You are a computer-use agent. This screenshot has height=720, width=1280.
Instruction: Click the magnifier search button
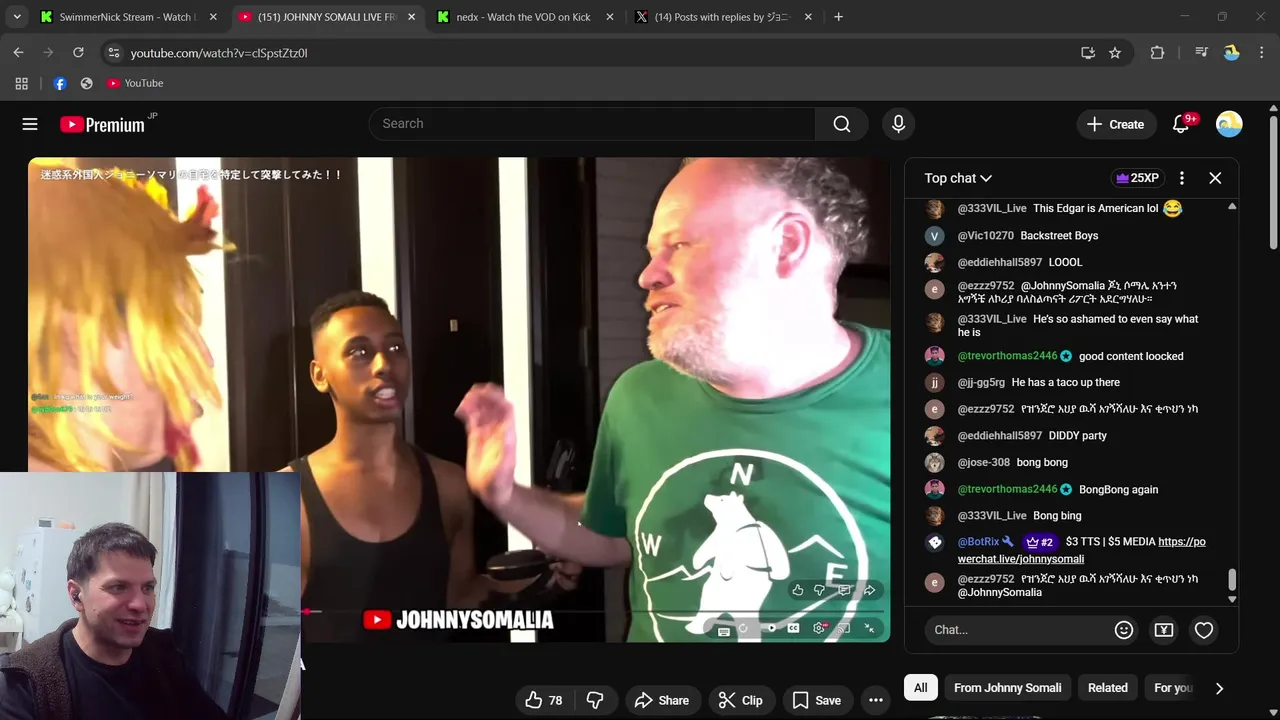coord(842,124)
